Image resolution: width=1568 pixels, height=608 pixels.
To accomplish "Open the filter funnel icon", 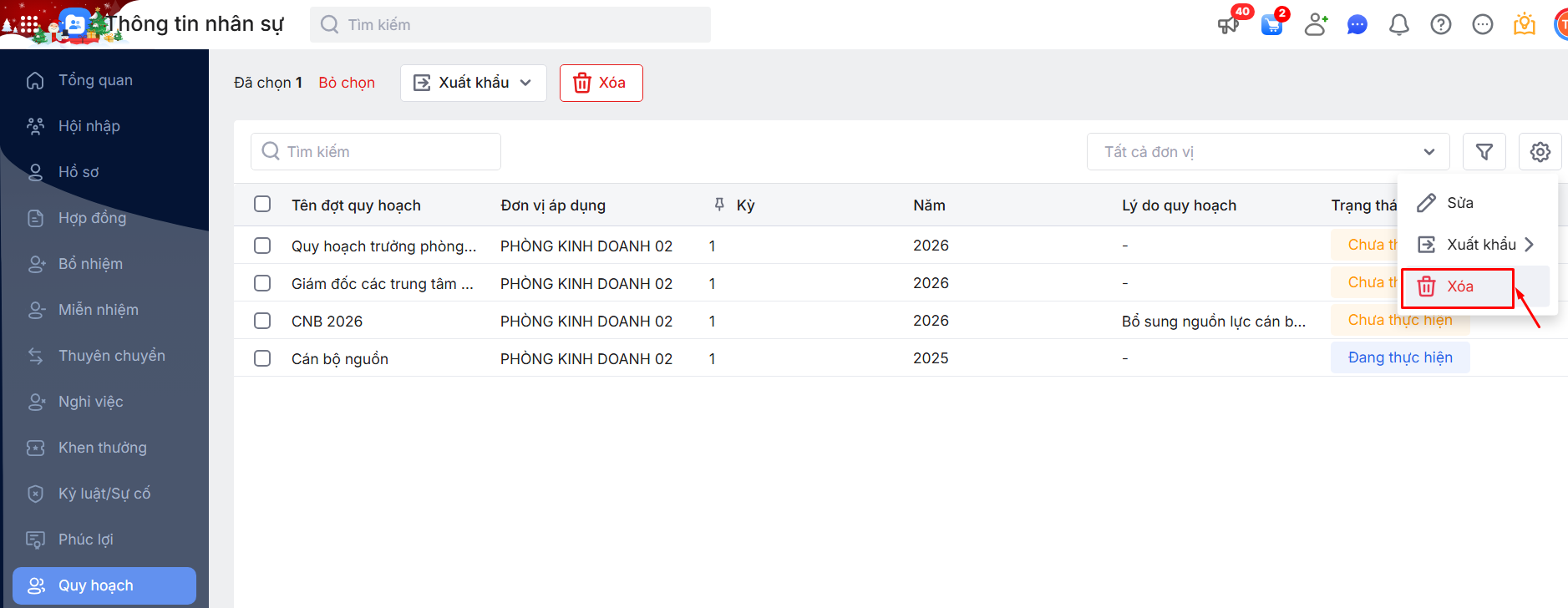I will (1484, 152).
